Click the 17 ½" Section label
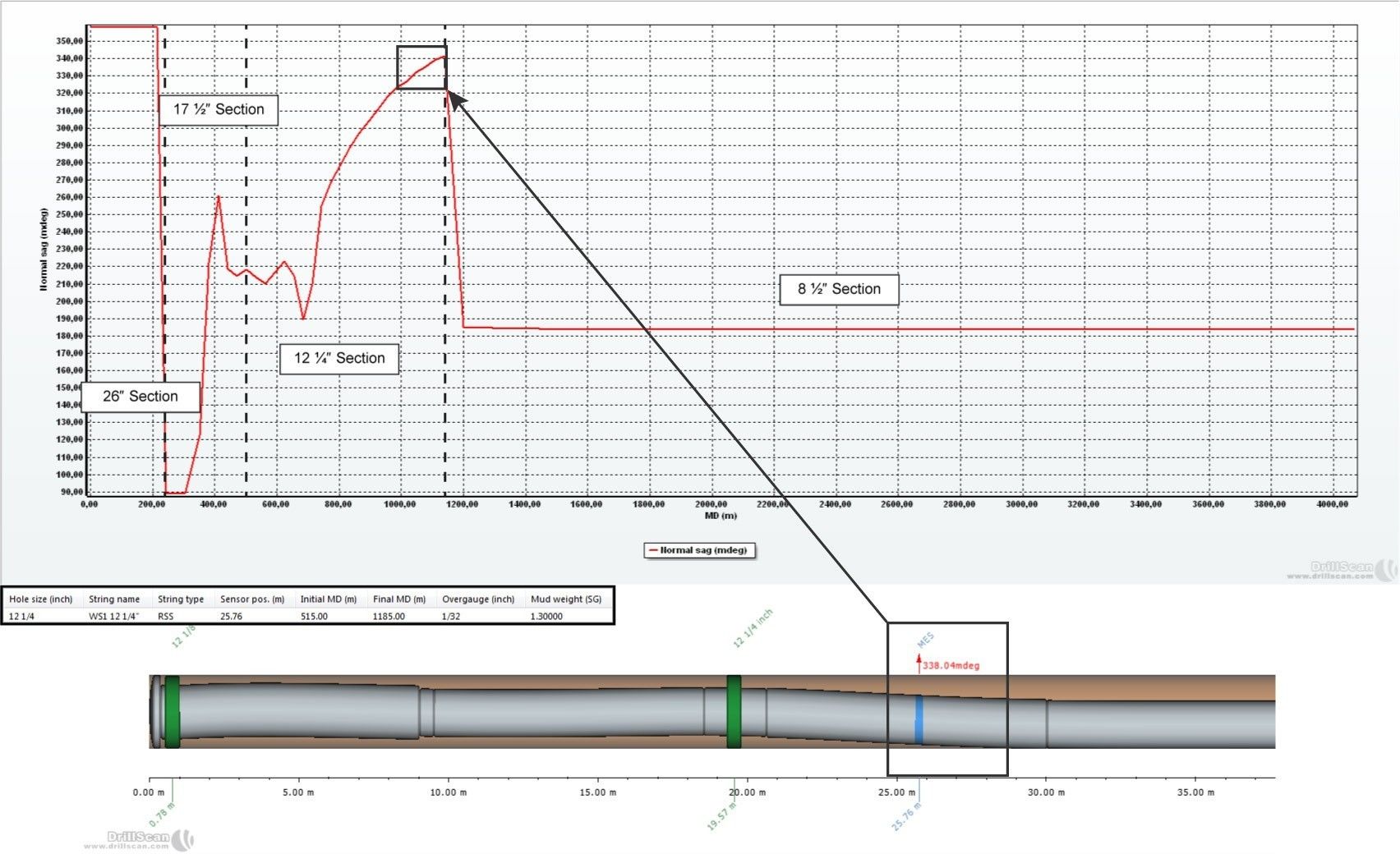1400x854 pixels. 219,109
